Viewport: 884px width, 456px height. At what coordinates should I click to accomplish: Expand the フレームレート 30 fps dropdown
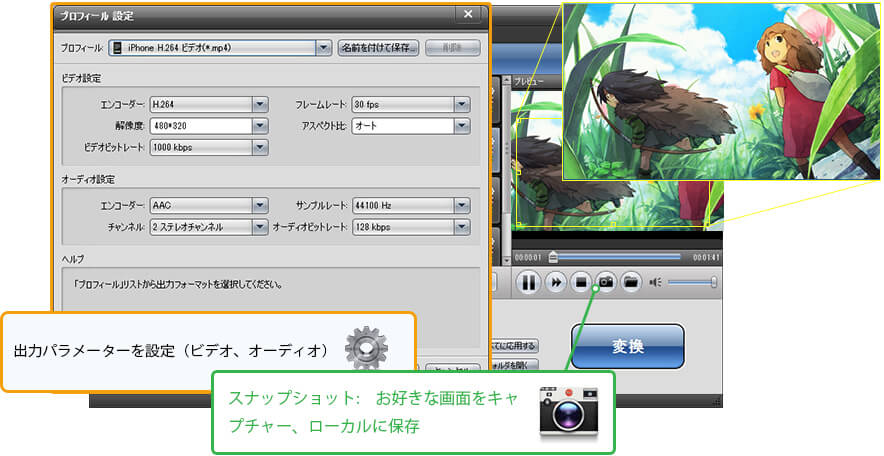[x=462, y=104]
